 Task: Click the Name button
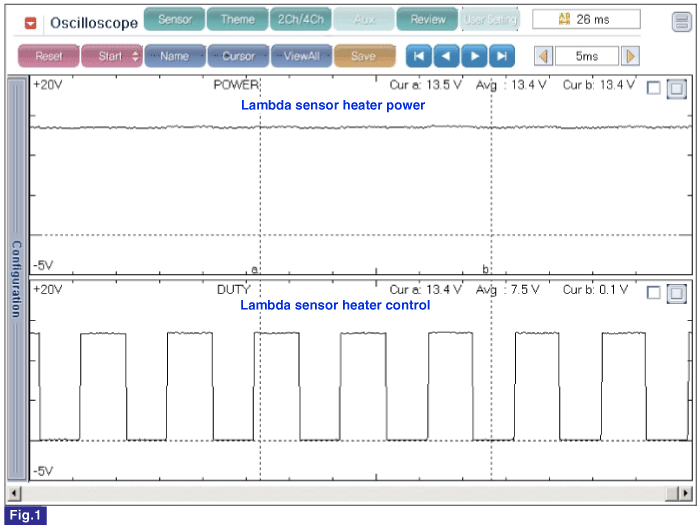tap(175, 56)
